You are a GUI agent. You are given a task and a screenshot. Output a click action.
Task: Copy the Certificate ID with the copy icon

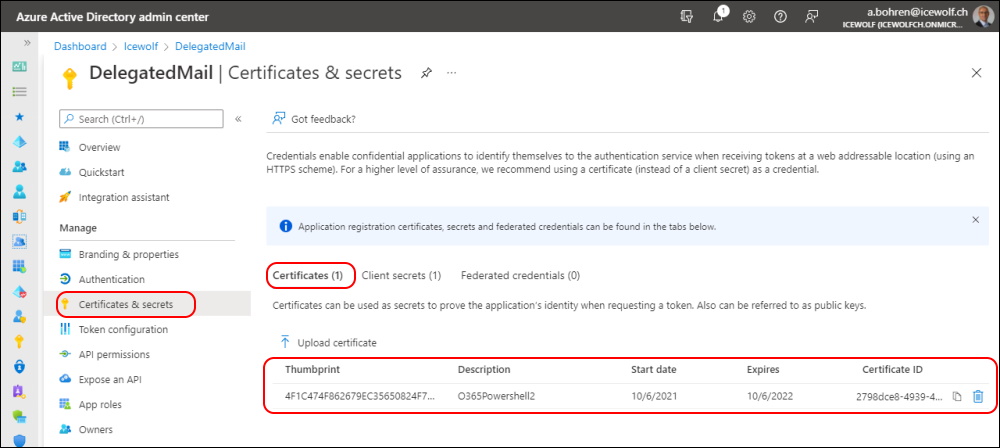[x=957, y=396]
